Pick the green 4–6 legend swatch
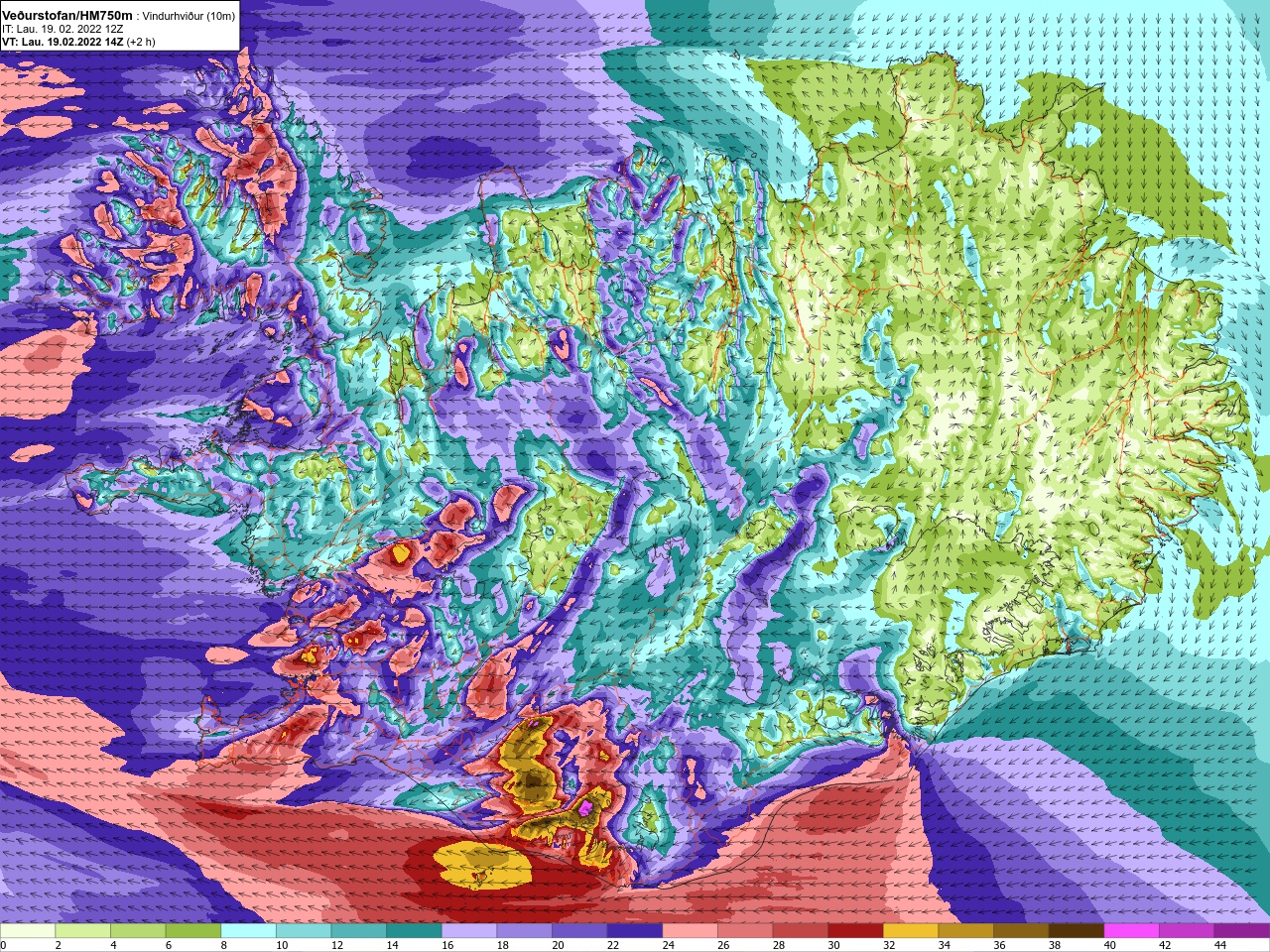 [x=138, y=931]
